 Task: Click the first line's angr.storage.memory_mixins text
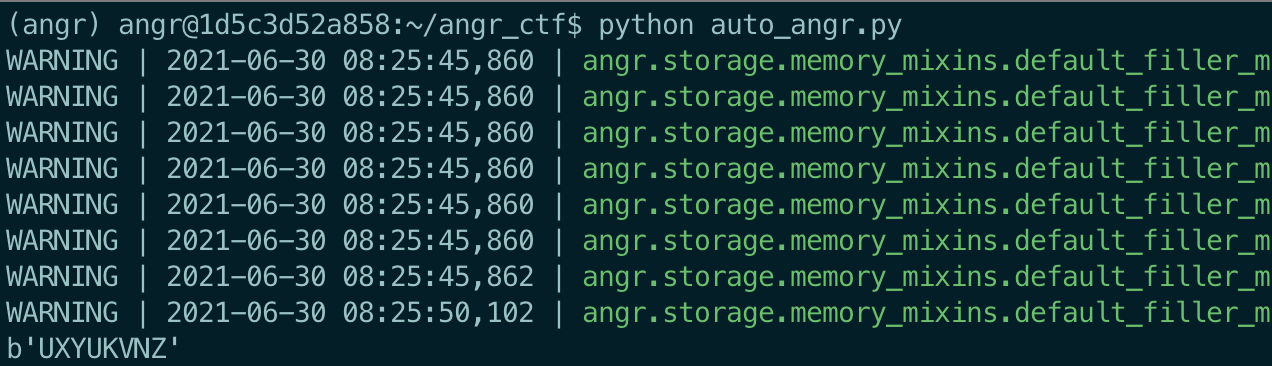pos(790,62)
